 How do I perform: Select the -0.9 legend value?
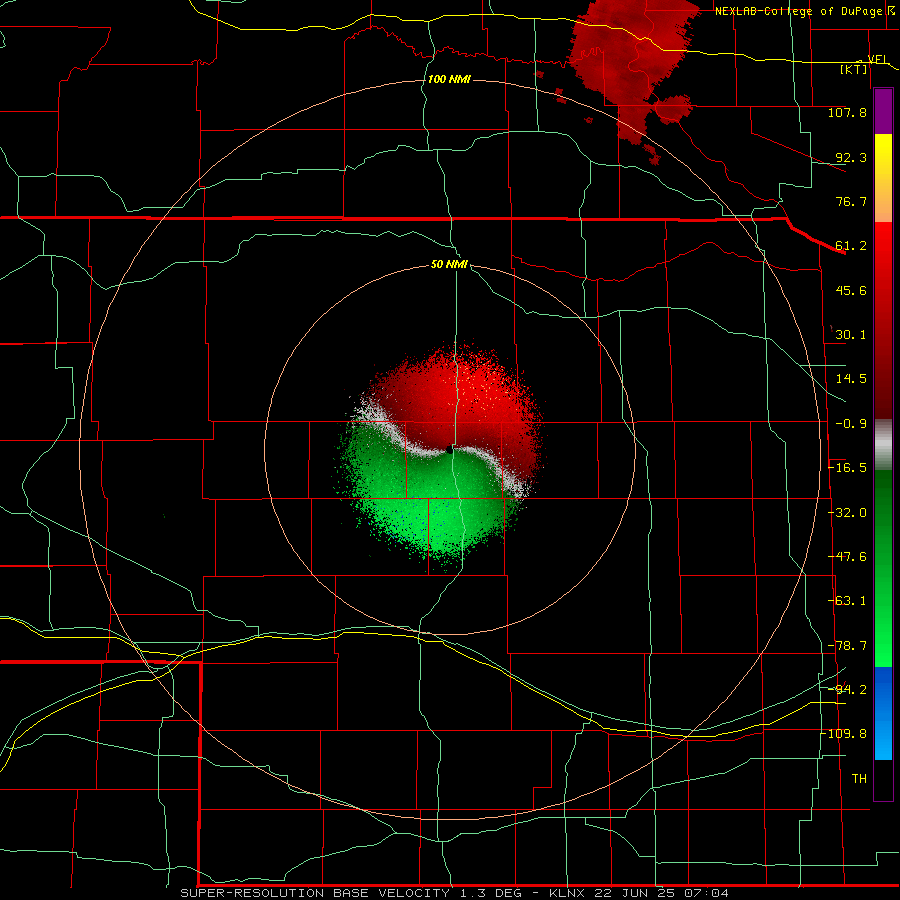pyautogui.click(x=851, y=424)
